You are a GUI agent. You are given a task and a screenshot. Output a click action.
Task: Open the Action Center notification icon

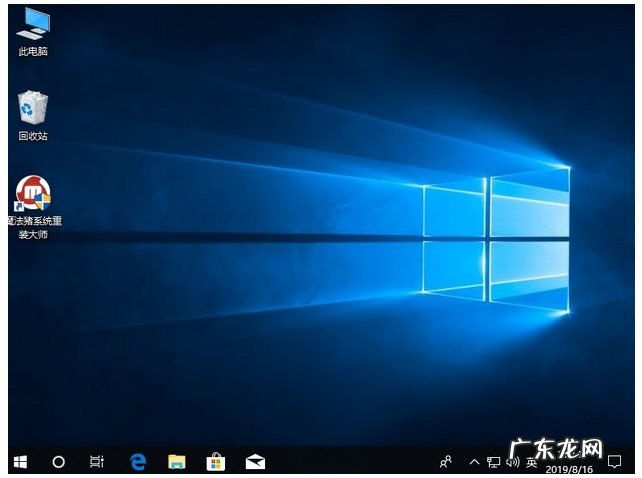(613, 461)
